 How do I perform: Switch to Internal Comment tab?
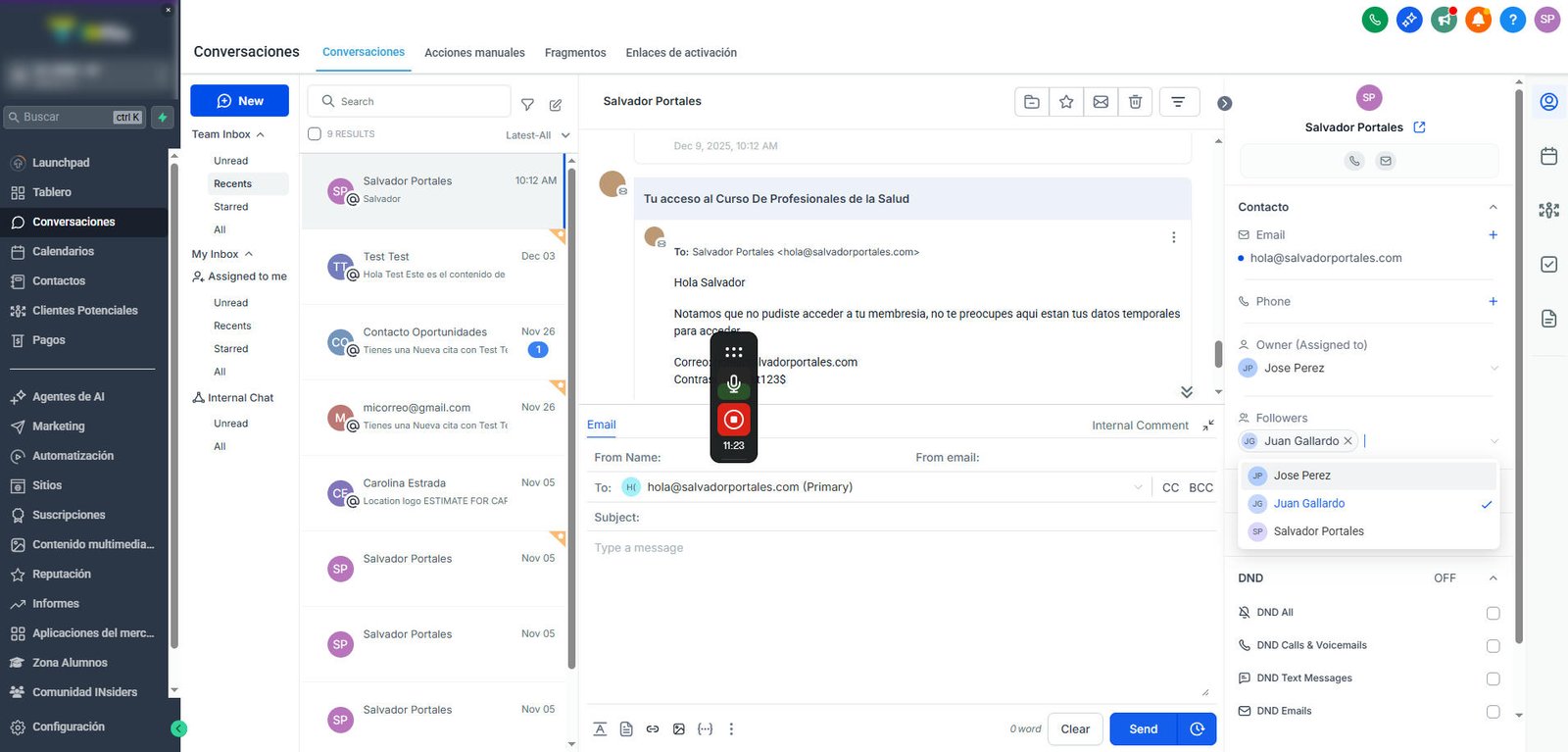[x=1140, y=426]
